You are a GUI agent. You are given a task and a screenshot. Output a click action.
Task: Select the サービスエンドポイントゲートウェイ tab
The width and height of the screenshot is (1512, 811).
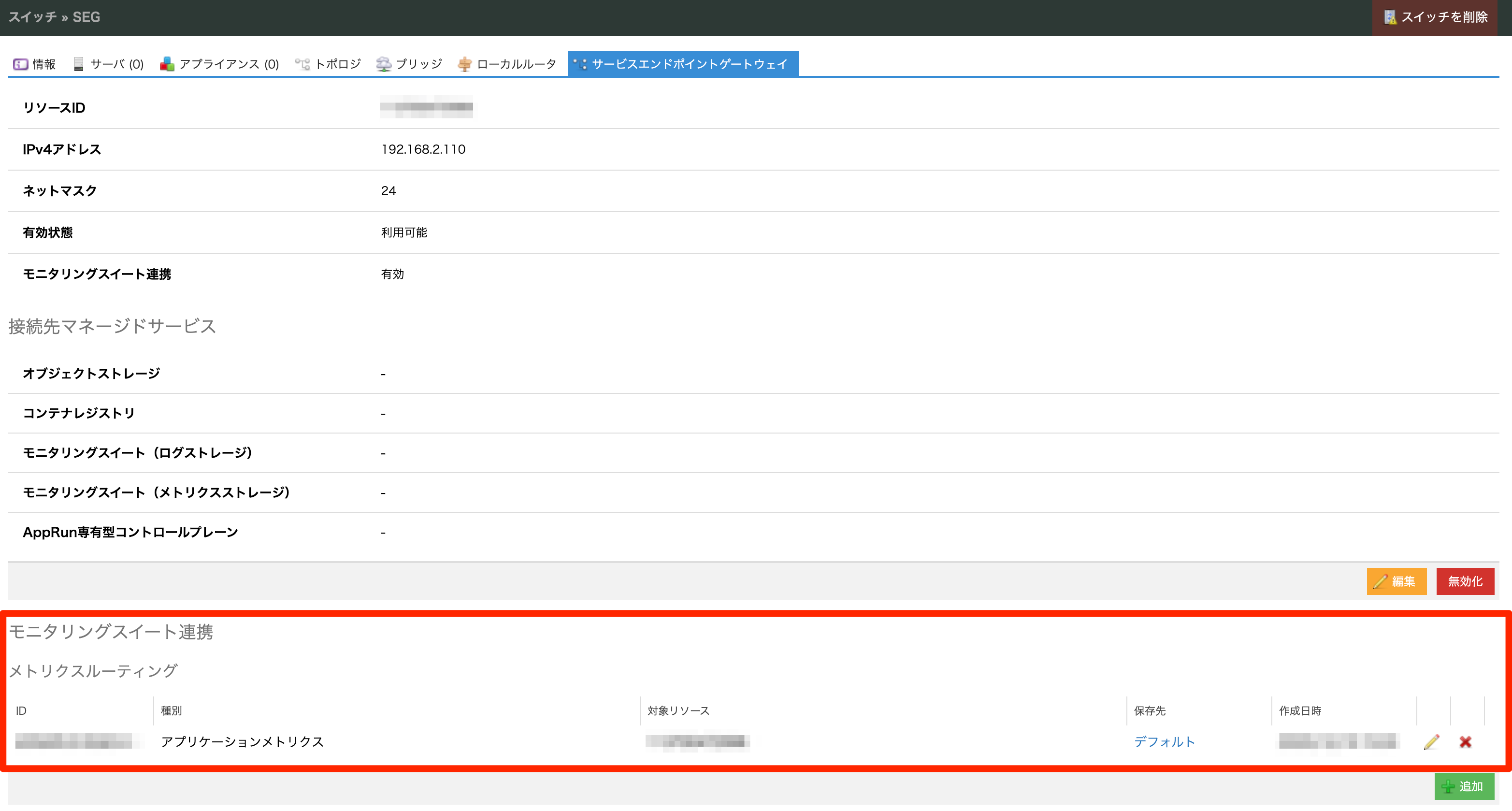click(x=689, y=64)
